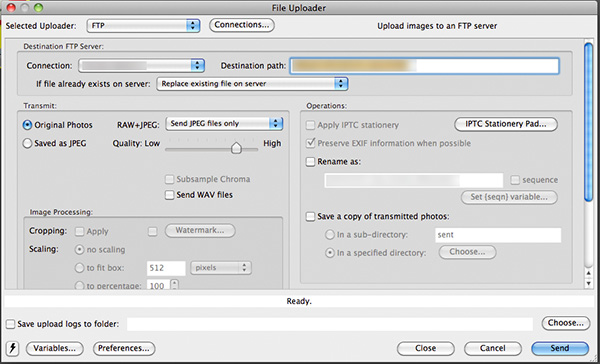Select the 'In a sub-directory' radio button
This screenshot has width=600, height=364.
coord(329,234)
